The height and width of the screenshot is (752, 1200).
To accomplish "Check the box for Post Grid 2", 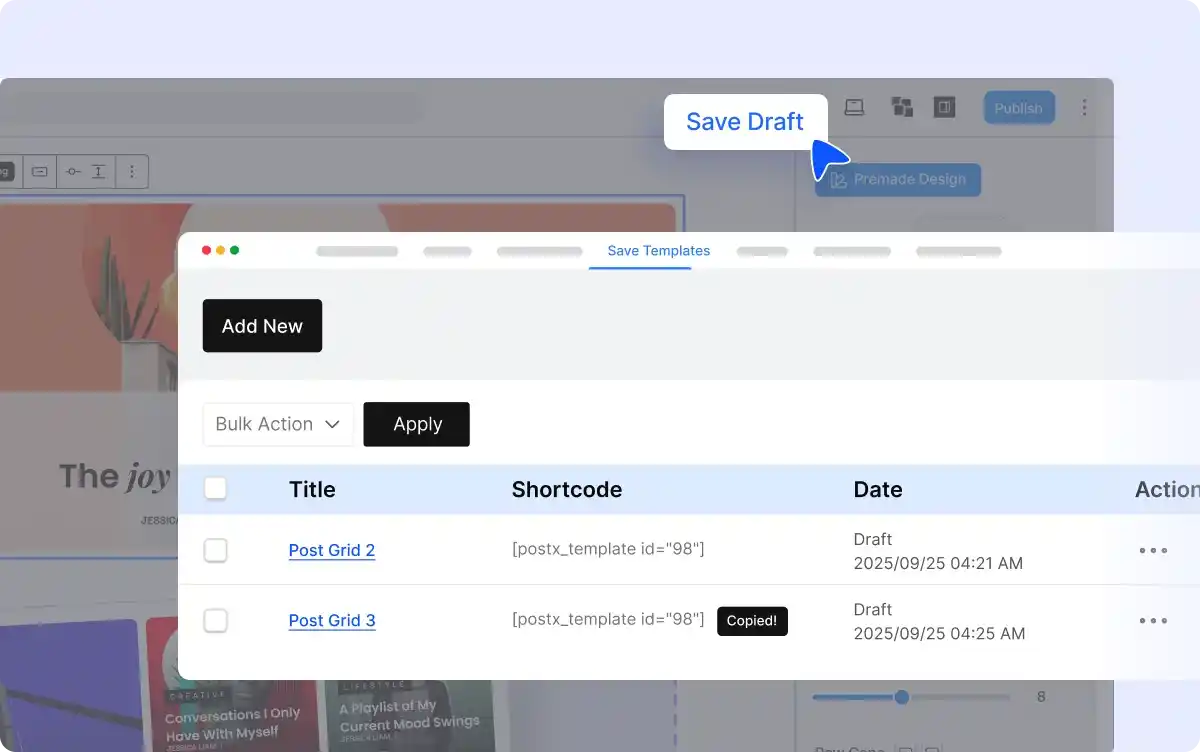I will click(215, 551).
